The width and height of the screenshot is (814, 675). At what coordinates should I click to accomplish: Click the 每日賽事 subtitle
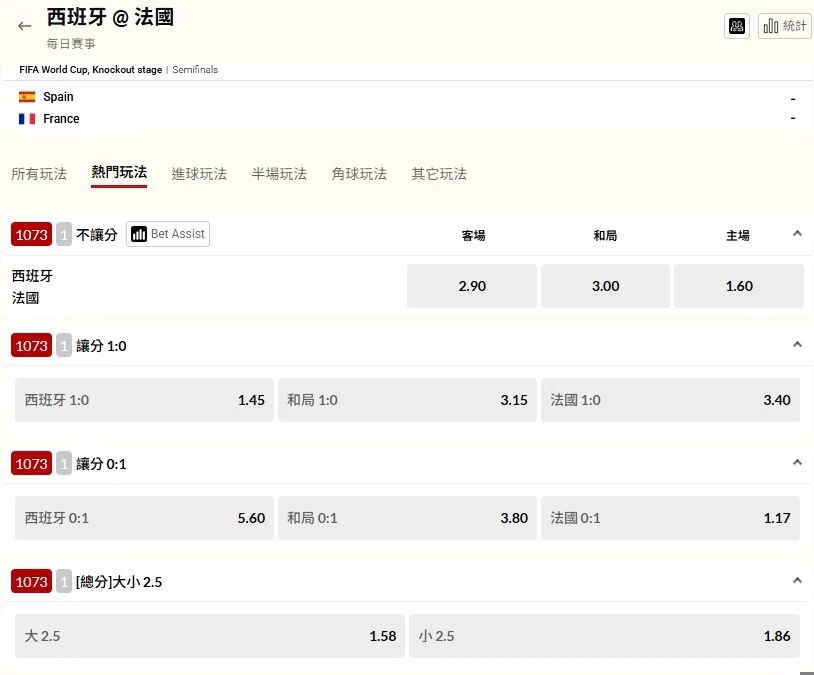coord(71,44)
